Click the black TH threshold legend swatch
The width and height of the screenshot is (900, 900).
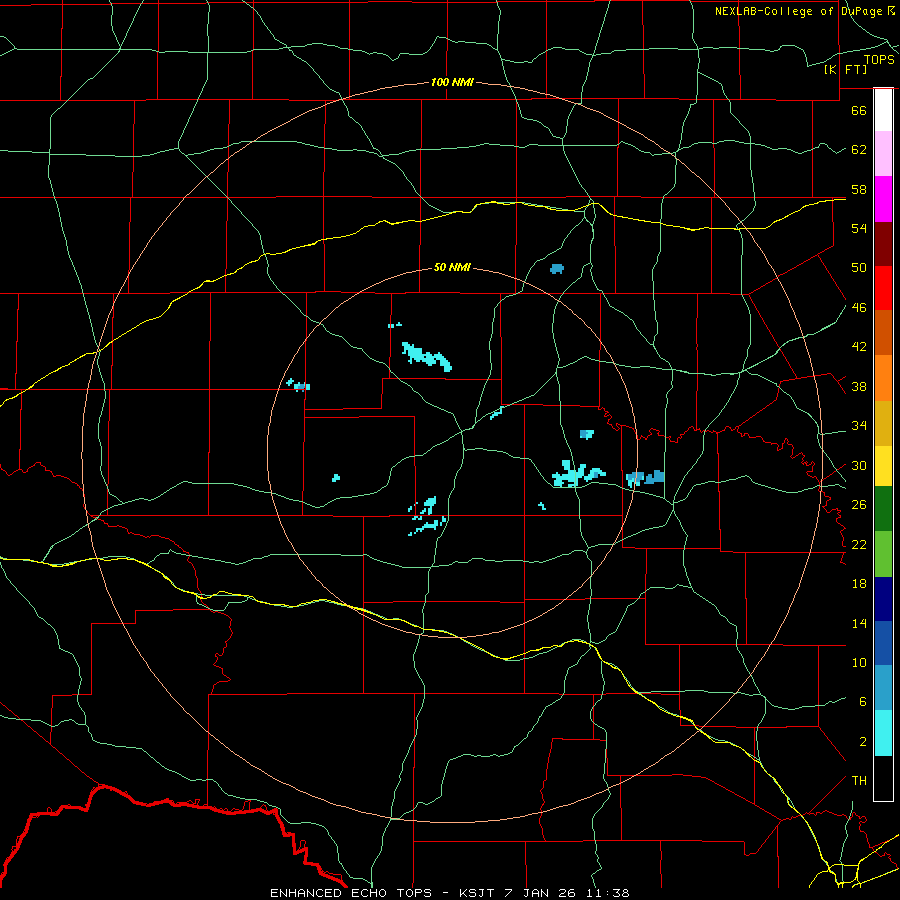tap(883, 778)
